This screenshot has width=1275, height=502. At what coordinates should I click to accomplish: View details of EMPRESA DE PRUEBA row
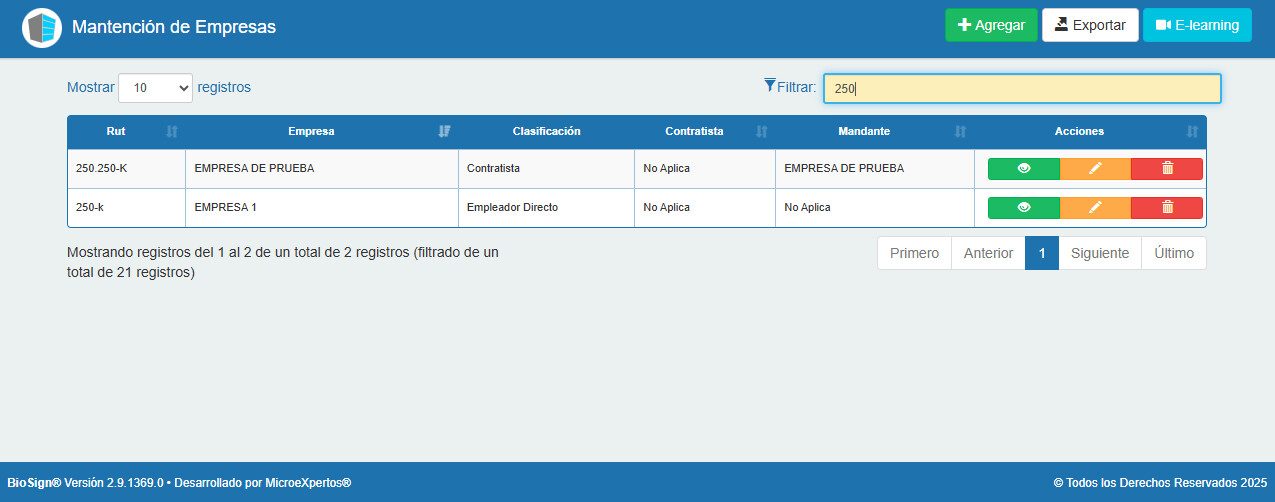pyautogui.click(x=1023, y=169)
